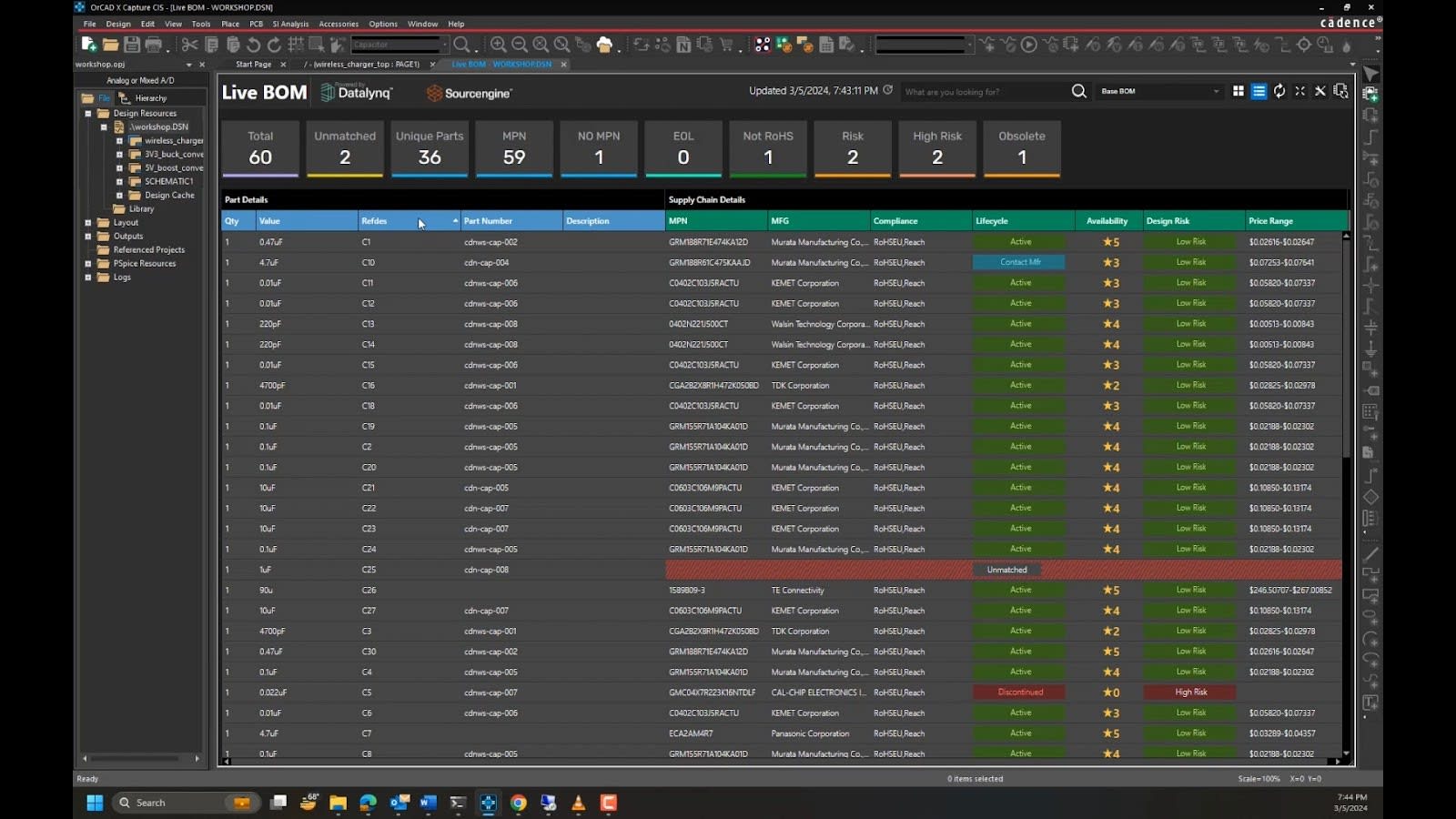Click the cloud workspace toolbar icon
Image resolution: width=1456 pixels, height=819 pixels.
(604, 44)
